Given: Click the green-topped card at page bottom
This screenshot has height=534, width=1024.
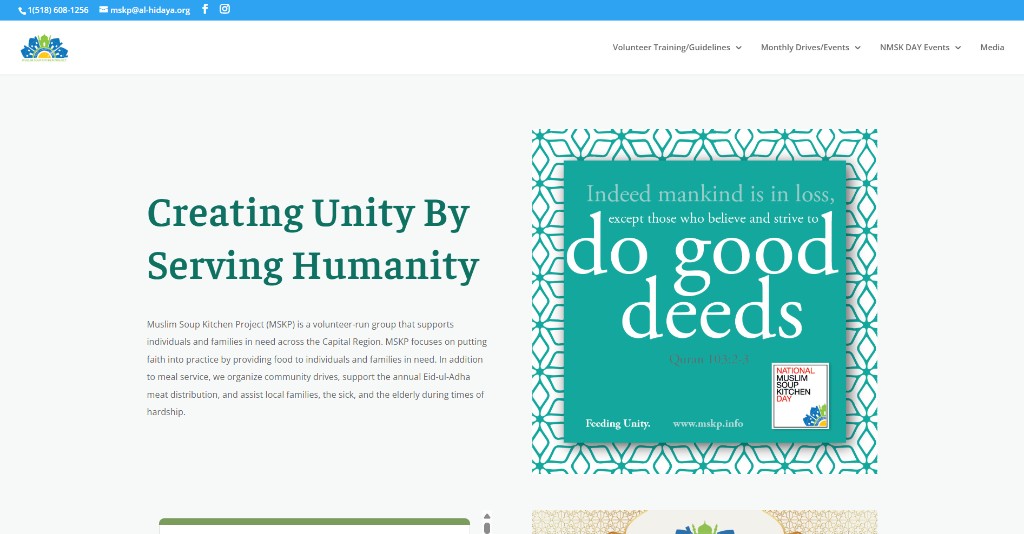Looking at the screenshot, I should 314,525.
